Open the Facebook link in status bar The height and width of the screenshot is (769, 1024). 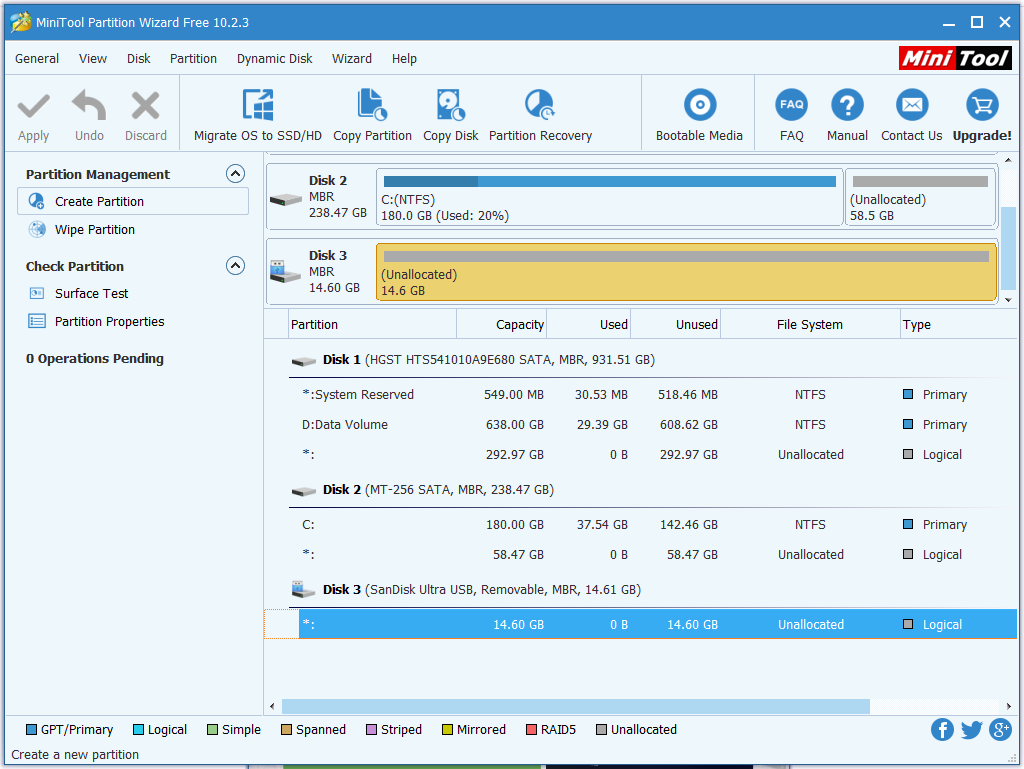point(942,729)
